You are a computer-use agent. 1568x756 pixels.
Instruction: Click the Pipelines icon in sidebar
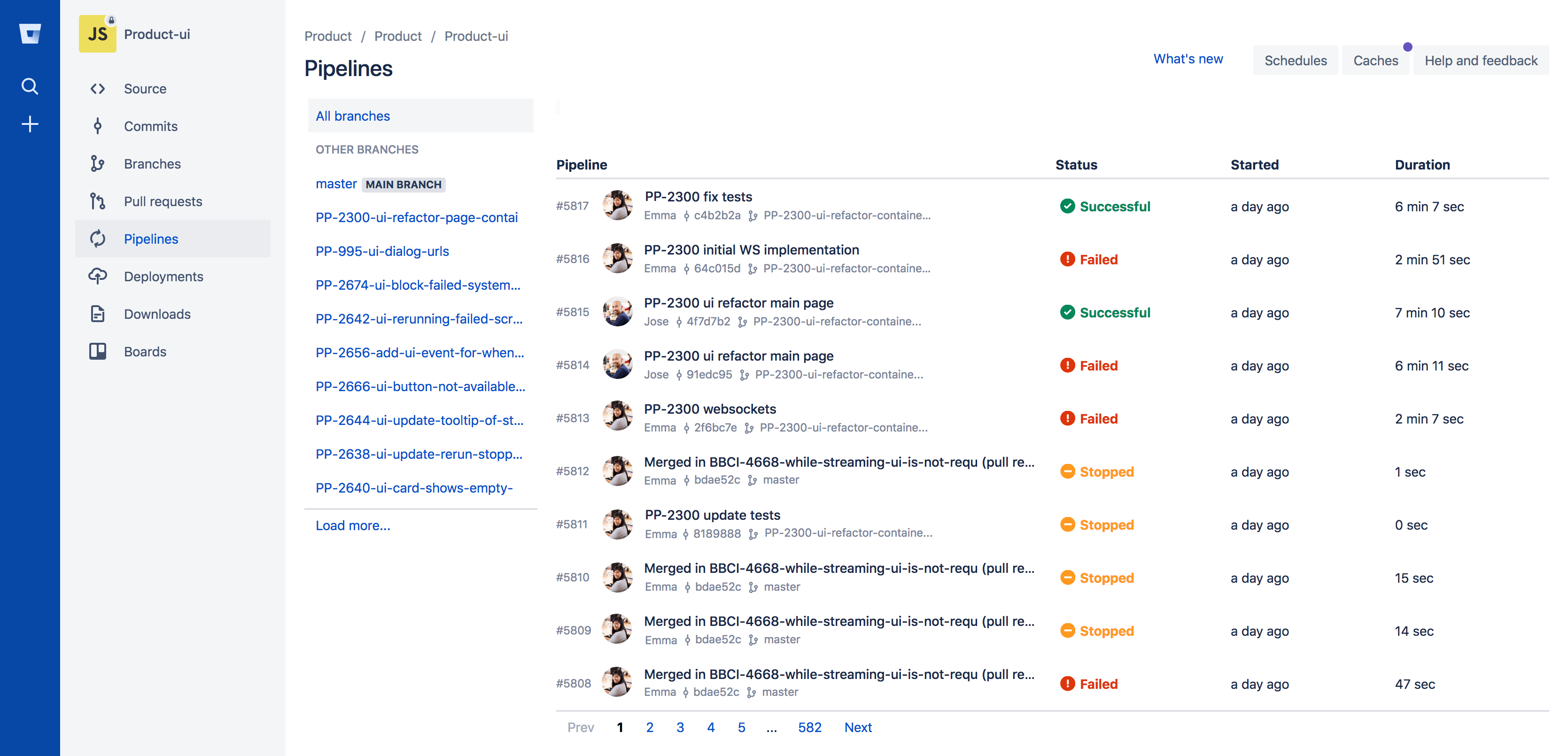click(97, 238)
